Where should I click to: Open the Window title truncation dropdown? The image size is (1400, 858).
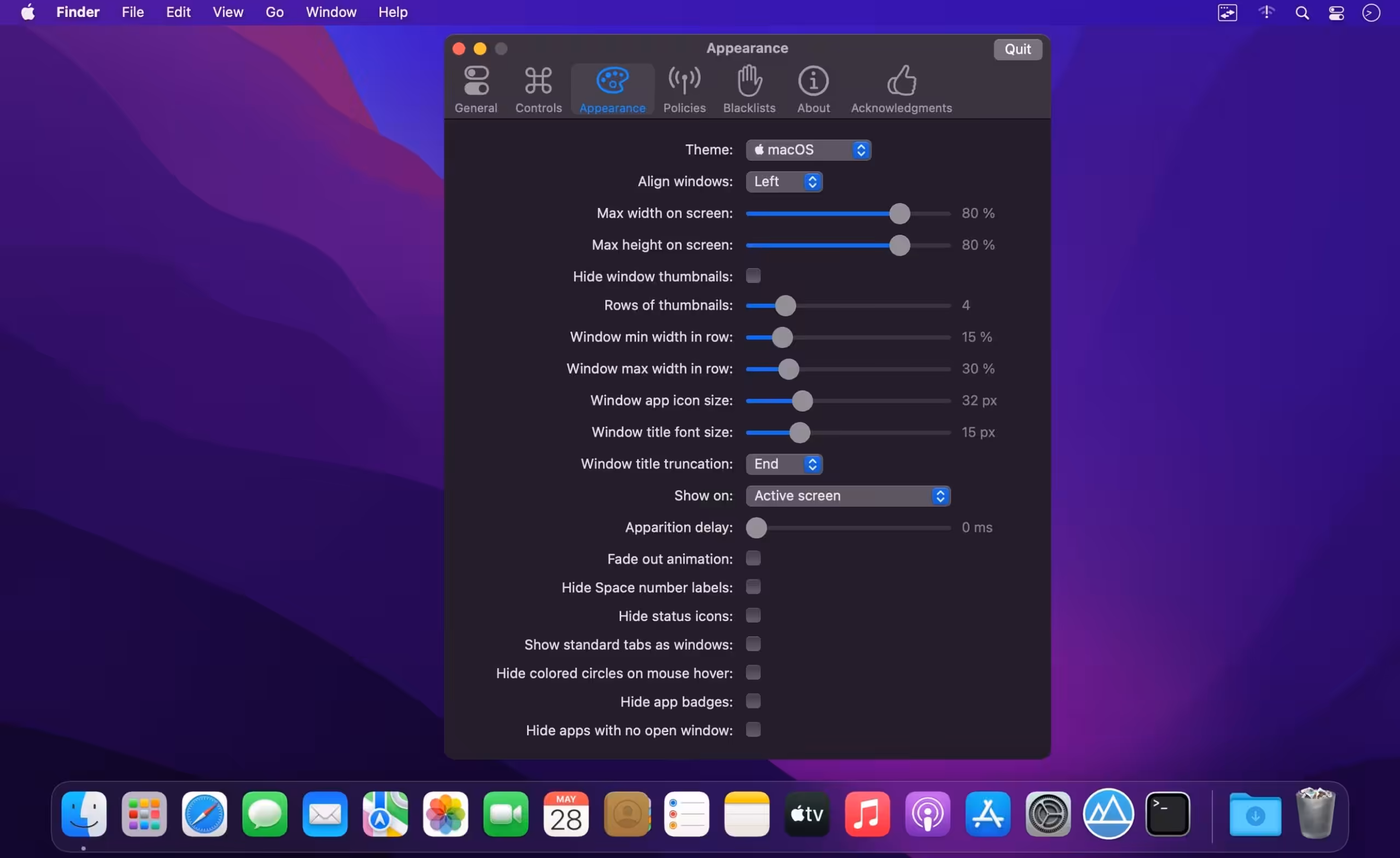pos(784,465)
